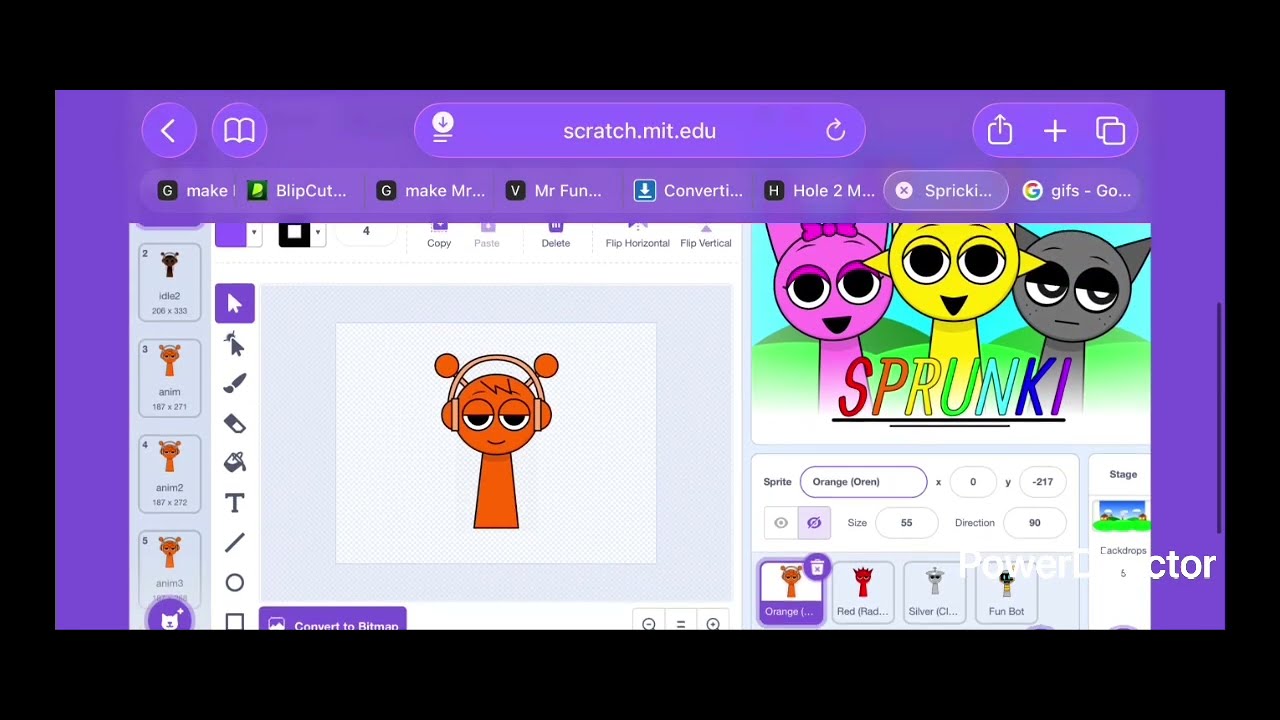Image resolution: width=1280 pixels, height=720 pixels.
Task: Switch to the gifs - Go... browser tab
Action: [x=1078, y=190]
